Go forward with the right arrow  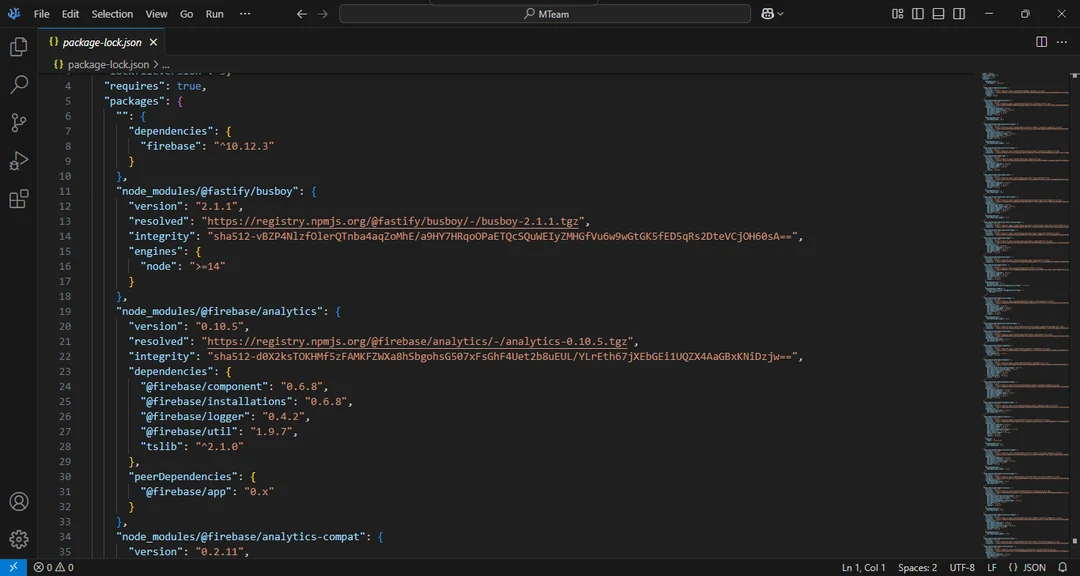click(x=323, y=14)
